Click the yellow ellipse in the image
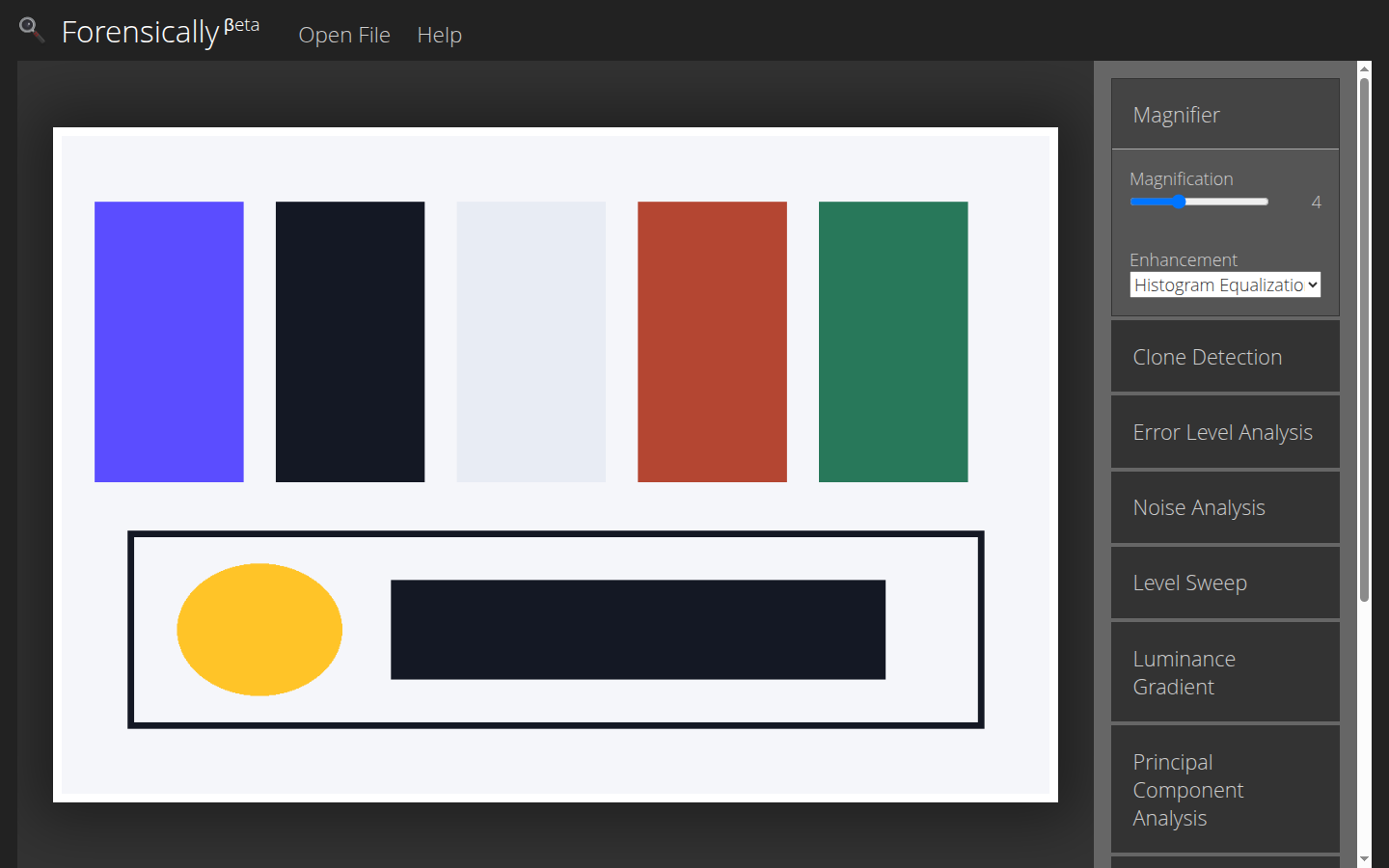 (259, 630)
